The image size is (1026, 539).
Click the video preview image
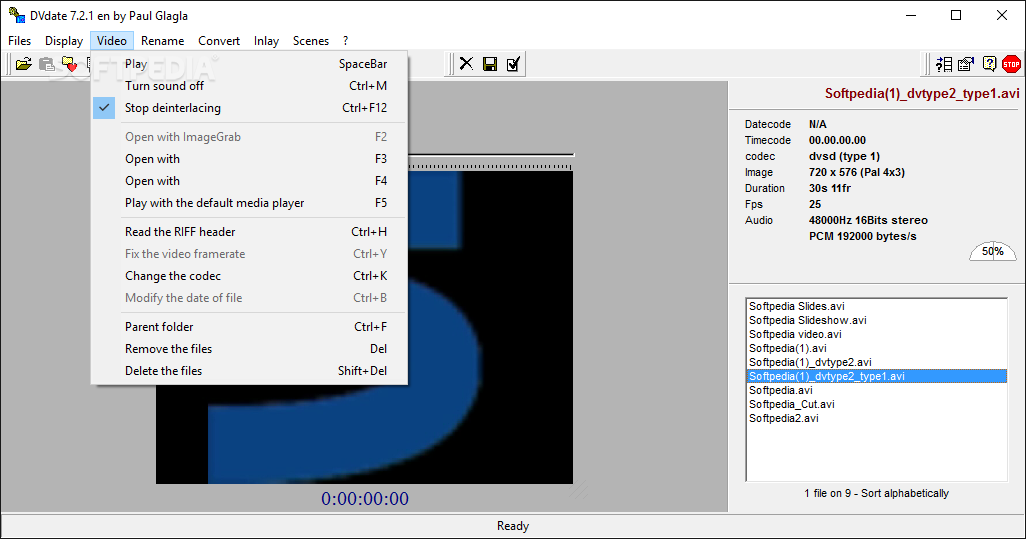364,327
